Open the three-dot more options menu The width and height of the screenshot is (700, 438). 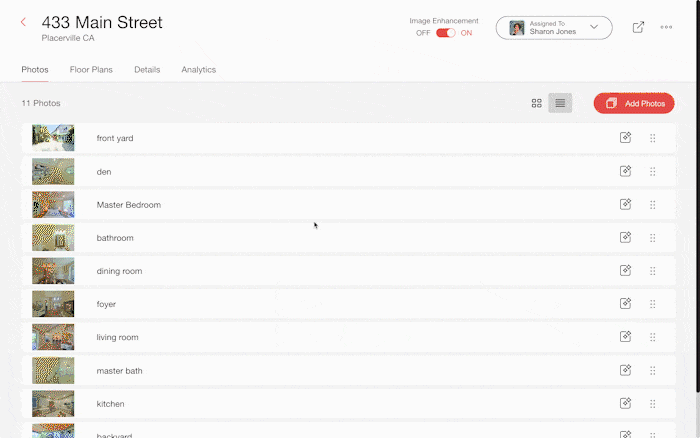(x=666, y=27)
